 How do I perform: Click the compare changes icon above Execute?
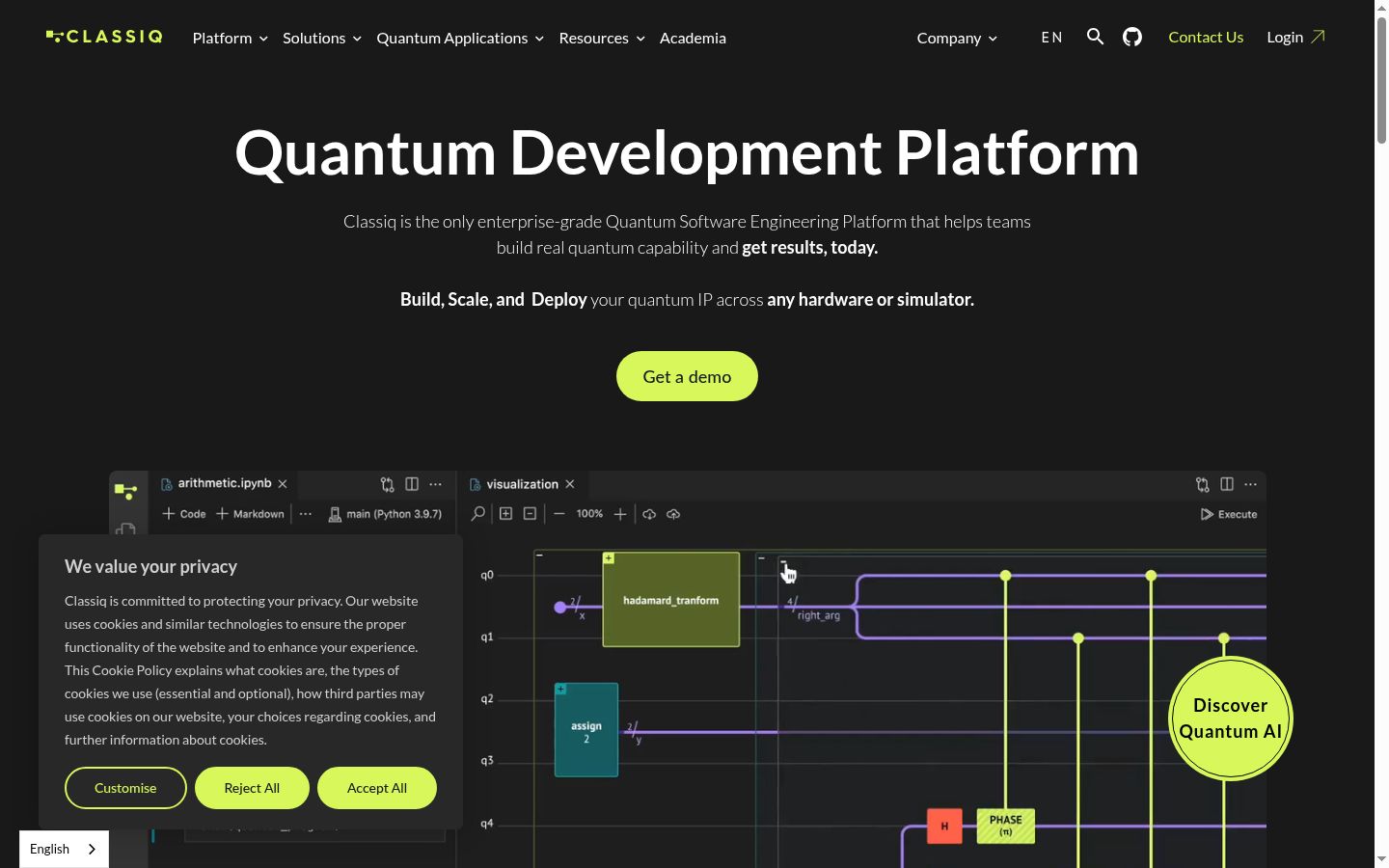point(1203,484)
